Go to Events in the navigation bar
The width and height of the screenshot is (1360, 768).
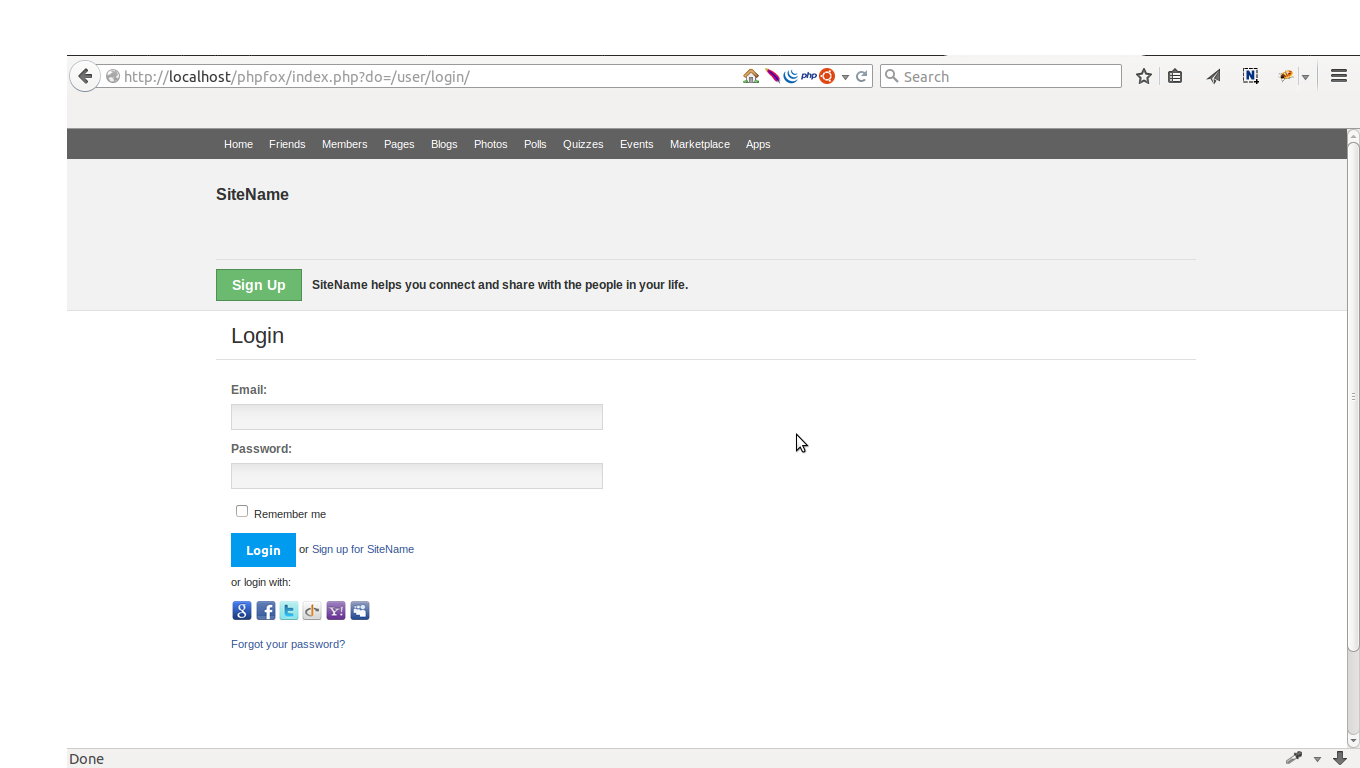(x=636, y=144)
